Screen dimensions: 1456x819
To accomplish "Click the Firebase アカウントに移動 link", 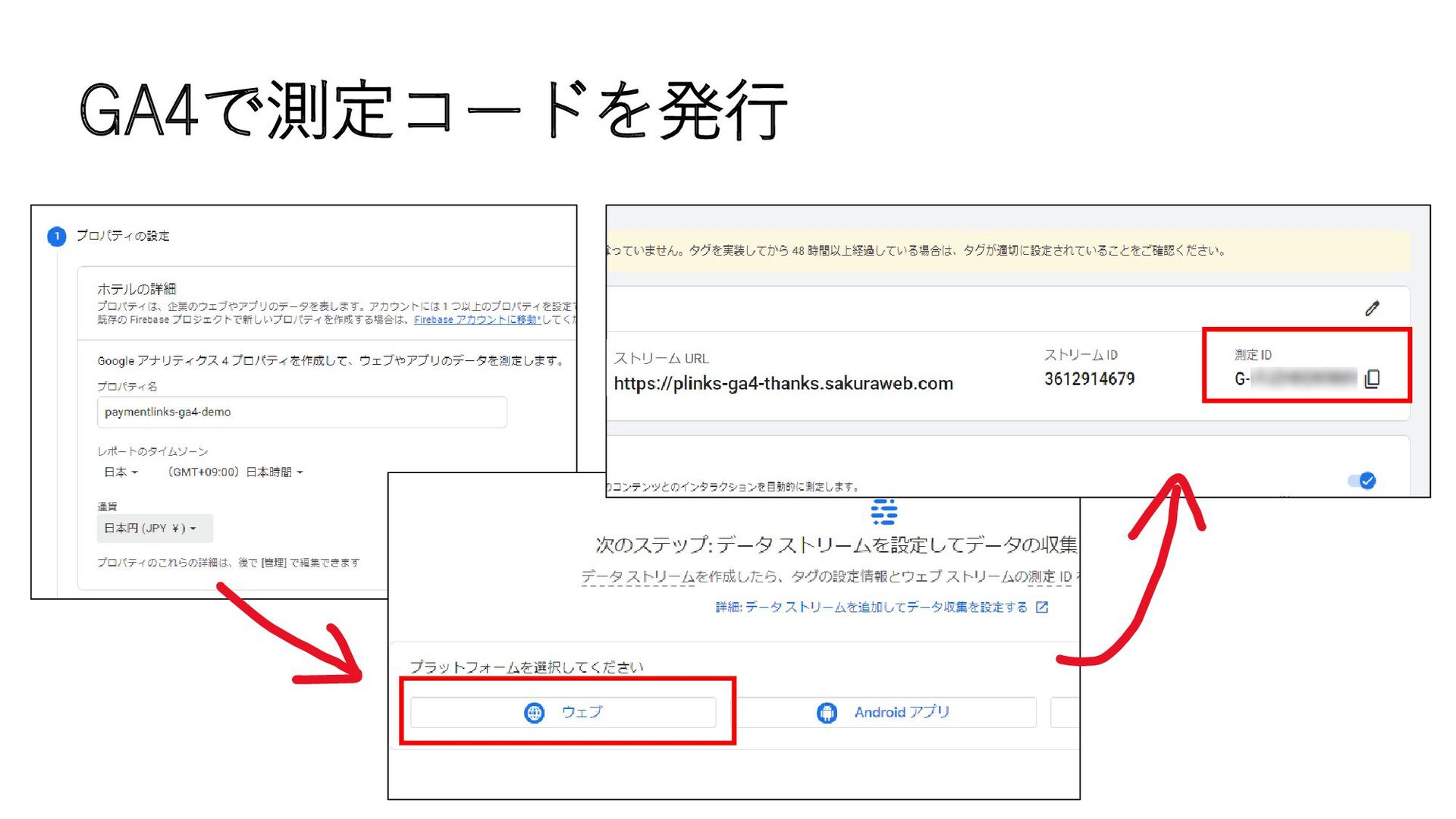I will 477,320.
